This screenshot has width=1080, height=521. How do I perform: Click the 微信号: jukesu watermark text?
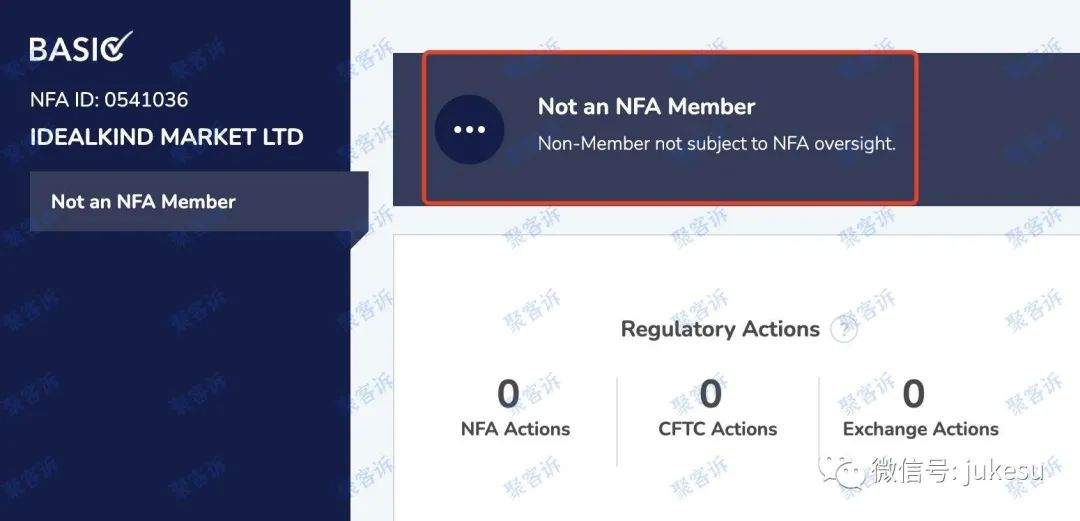pyautogui.click(x=958, y=471)
